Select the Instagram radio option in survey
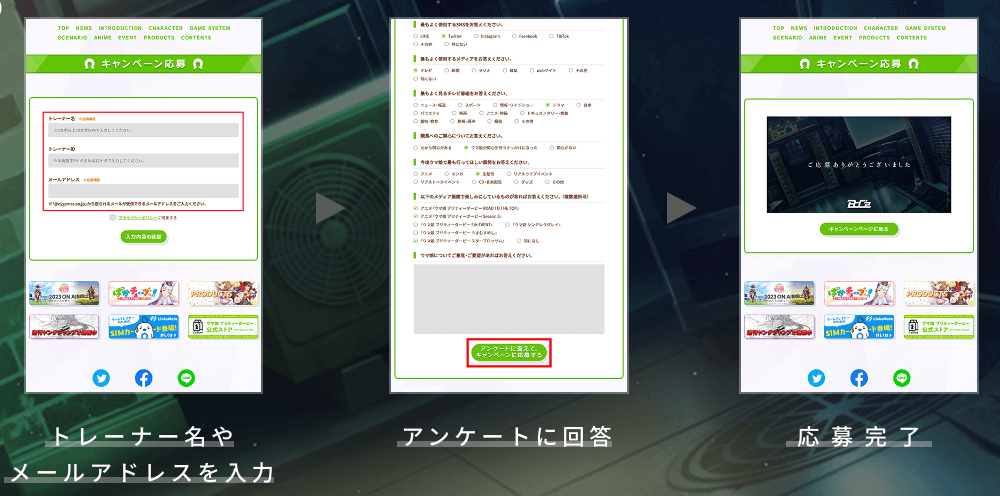 (476, 36)
